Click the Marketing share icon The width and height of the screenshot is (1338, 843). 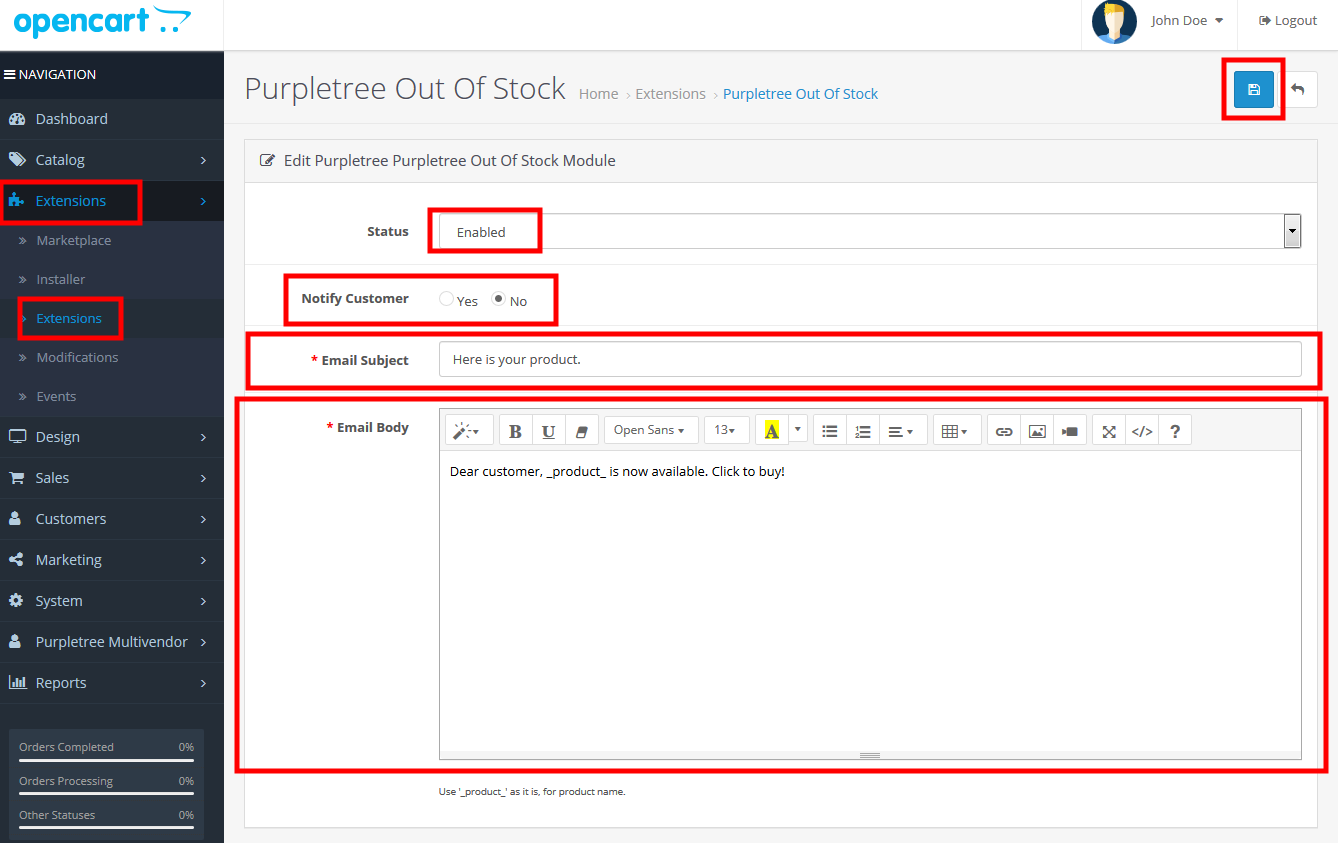16,560
